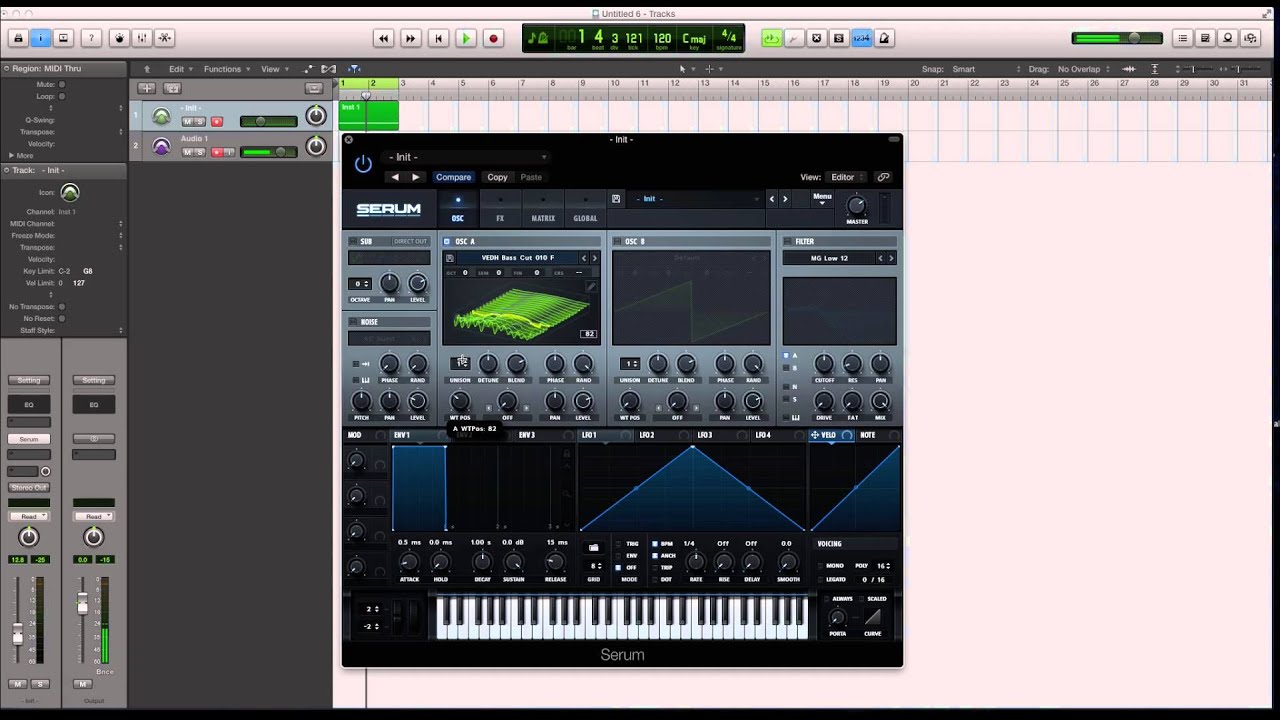Screen dimensions: 1280x720
Task: Open the Drag No Overlap dropdown
Action: click(x=1083, y=69)
